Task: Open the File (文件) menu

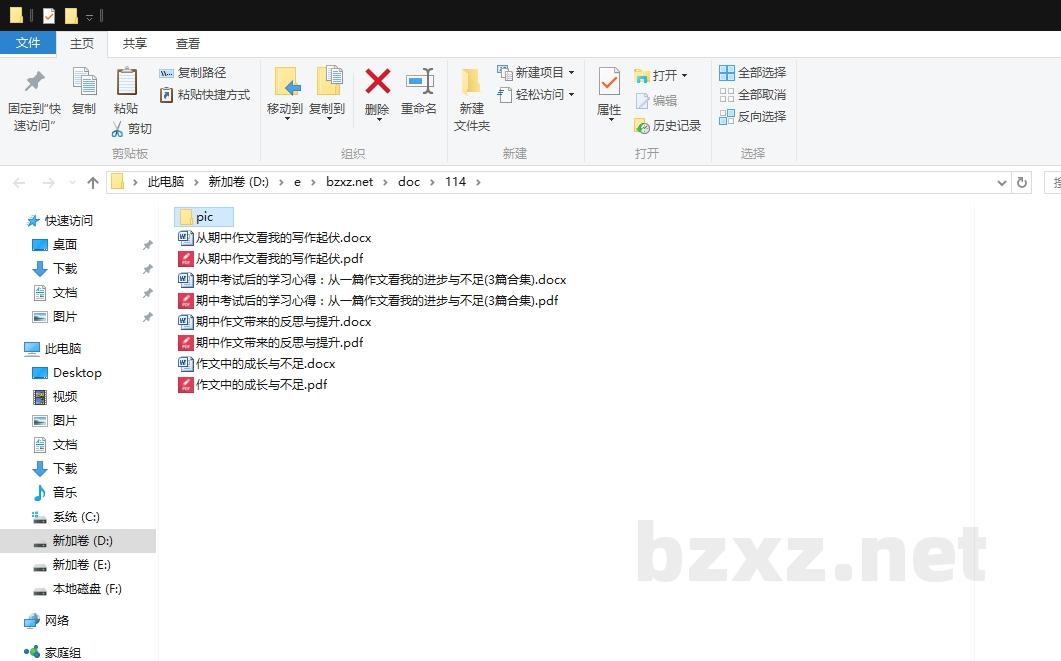Action: click(x=28, y=44)
